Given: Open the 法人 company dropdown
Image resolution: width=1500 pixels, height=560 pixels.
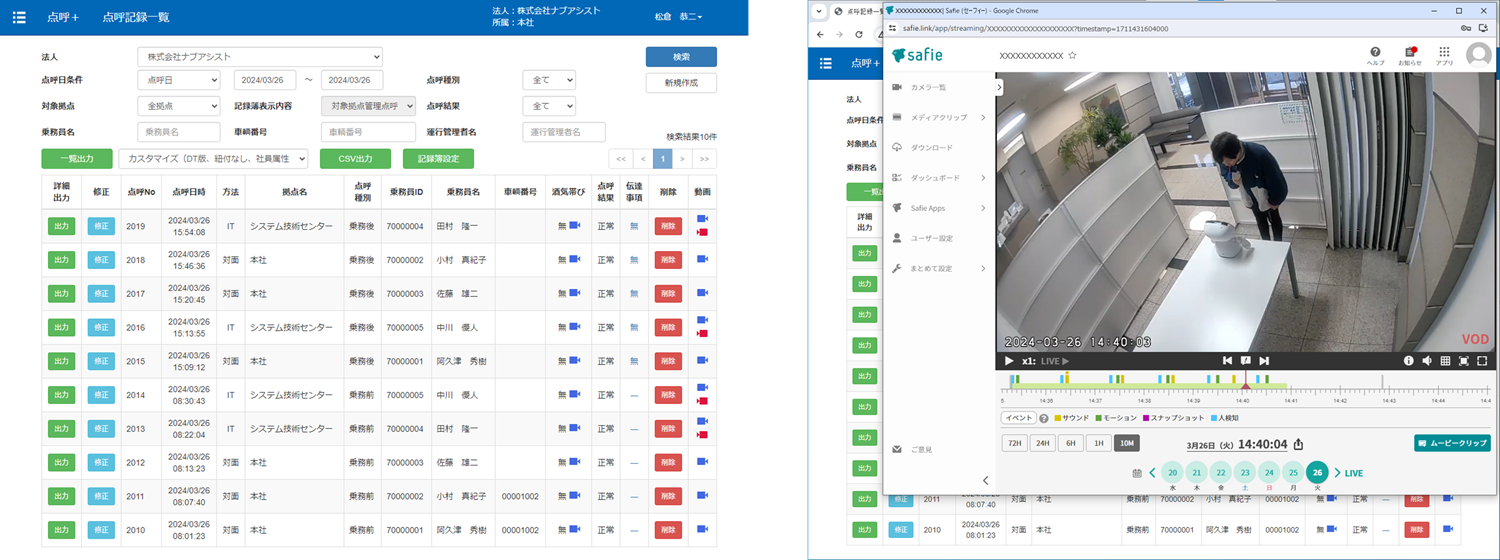Looking at the screenshot, I should [x=260, y=56].
